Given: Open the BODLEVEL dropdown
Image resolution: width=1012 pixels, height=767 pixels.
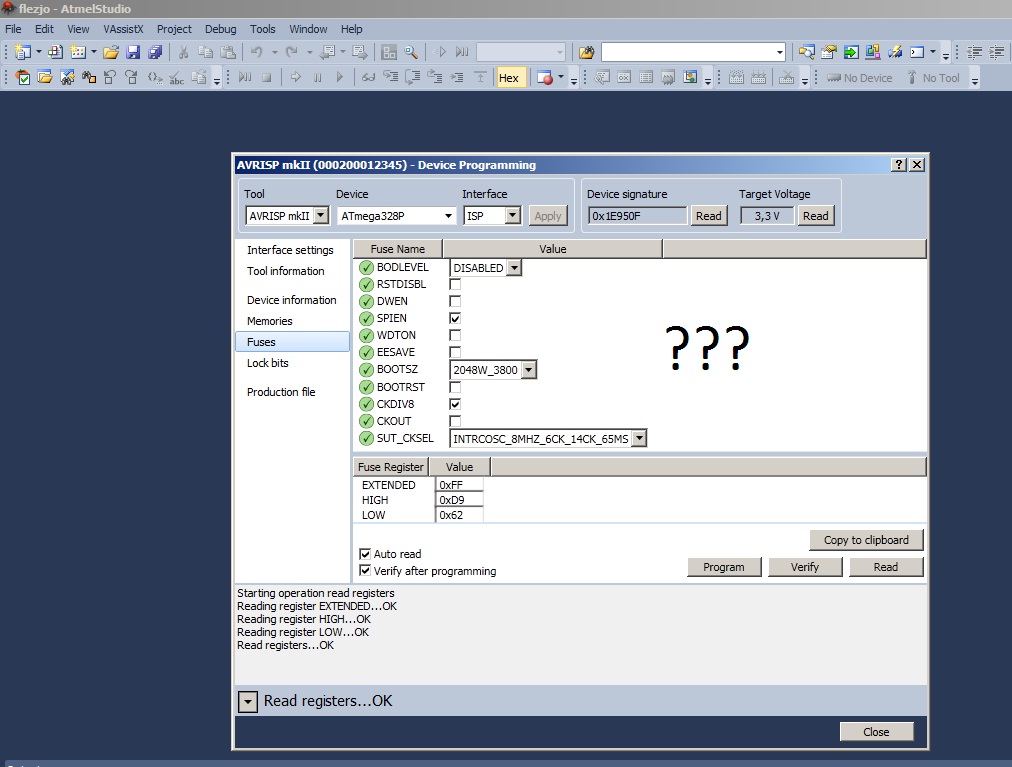Looking at the screenshot, I should point(514,268).
